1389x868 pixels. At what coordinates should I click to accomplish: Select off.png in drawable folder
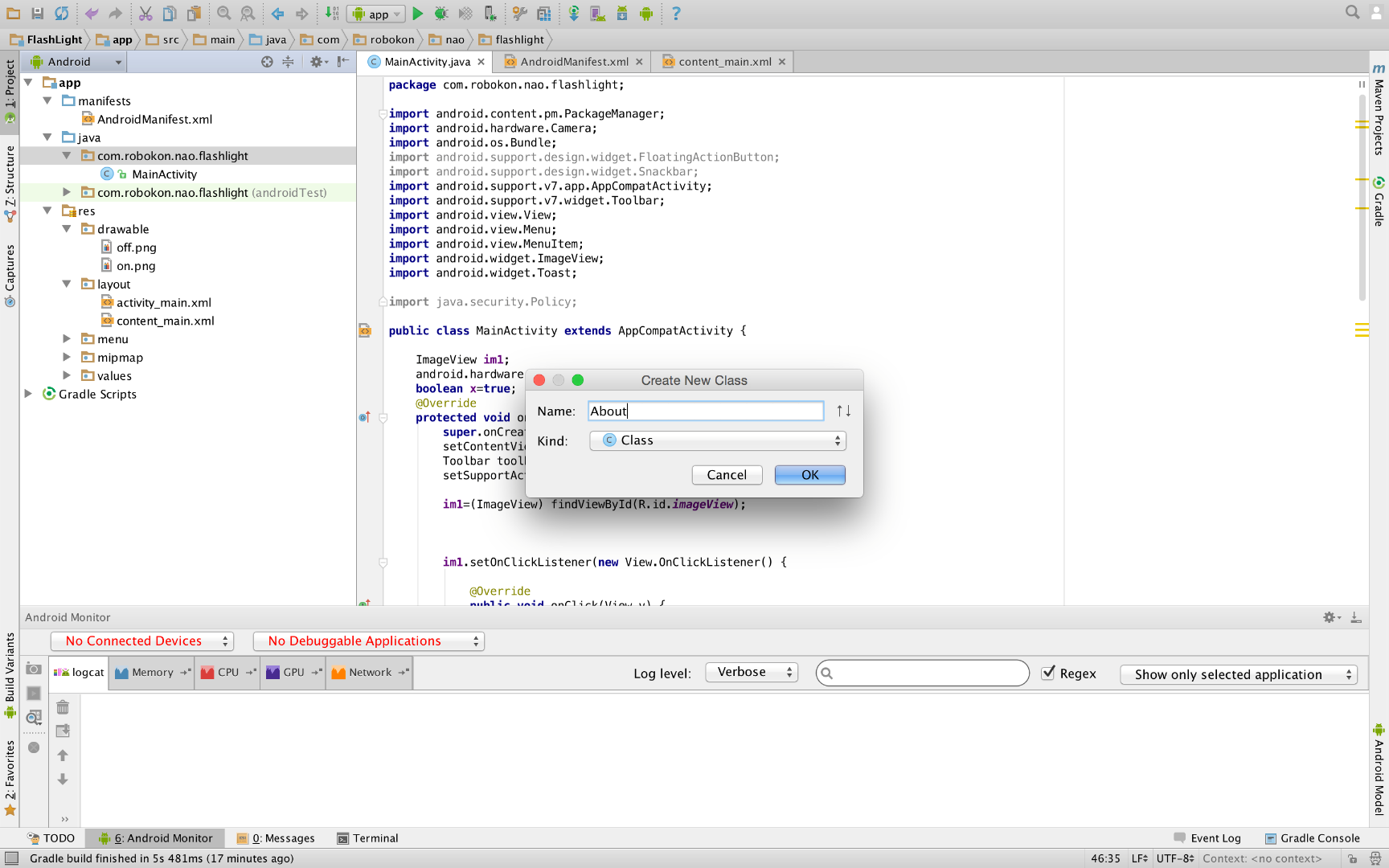[x=136, y=248]
